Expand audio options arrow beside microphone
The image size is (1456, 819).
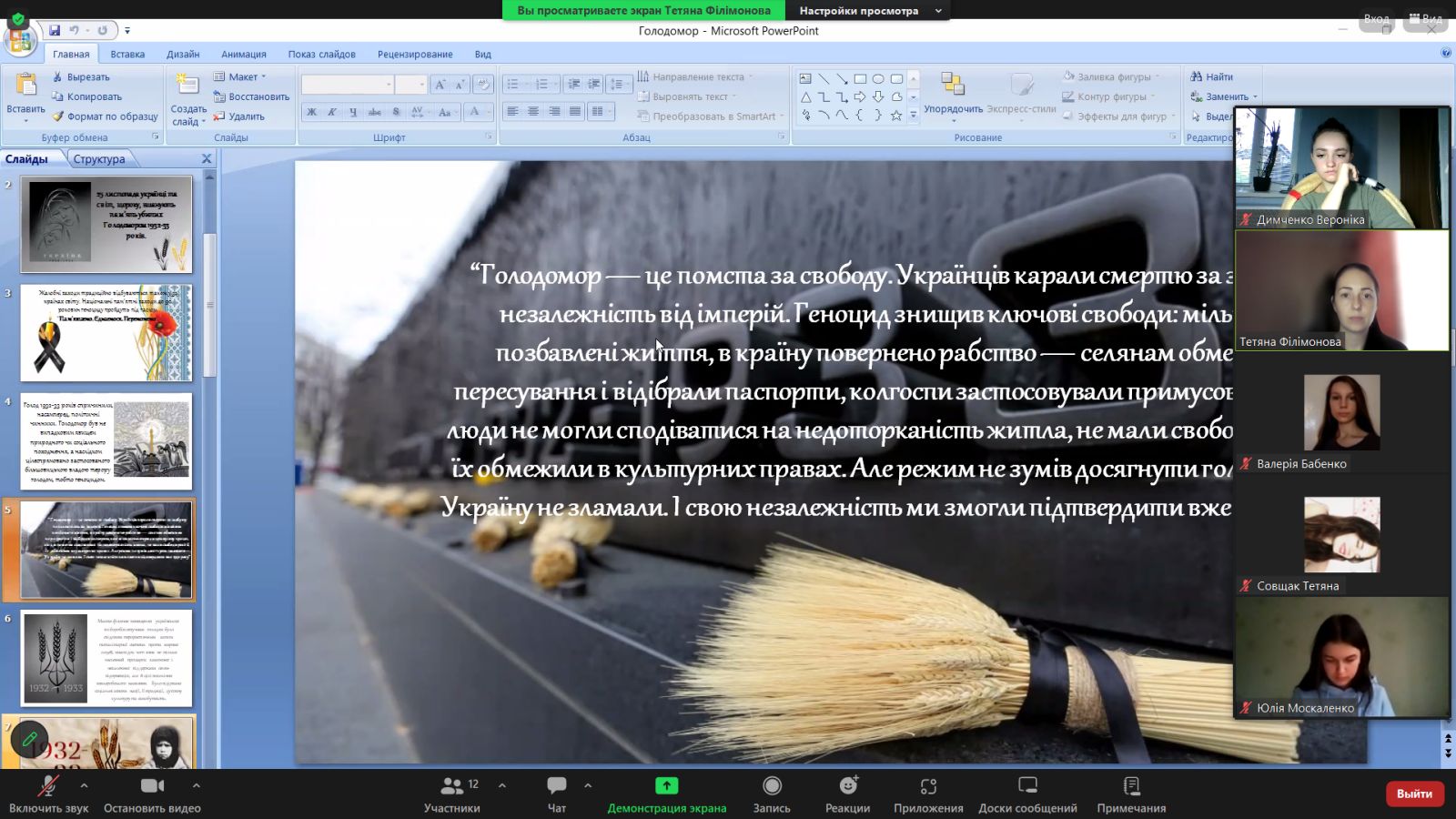point(84,784)
